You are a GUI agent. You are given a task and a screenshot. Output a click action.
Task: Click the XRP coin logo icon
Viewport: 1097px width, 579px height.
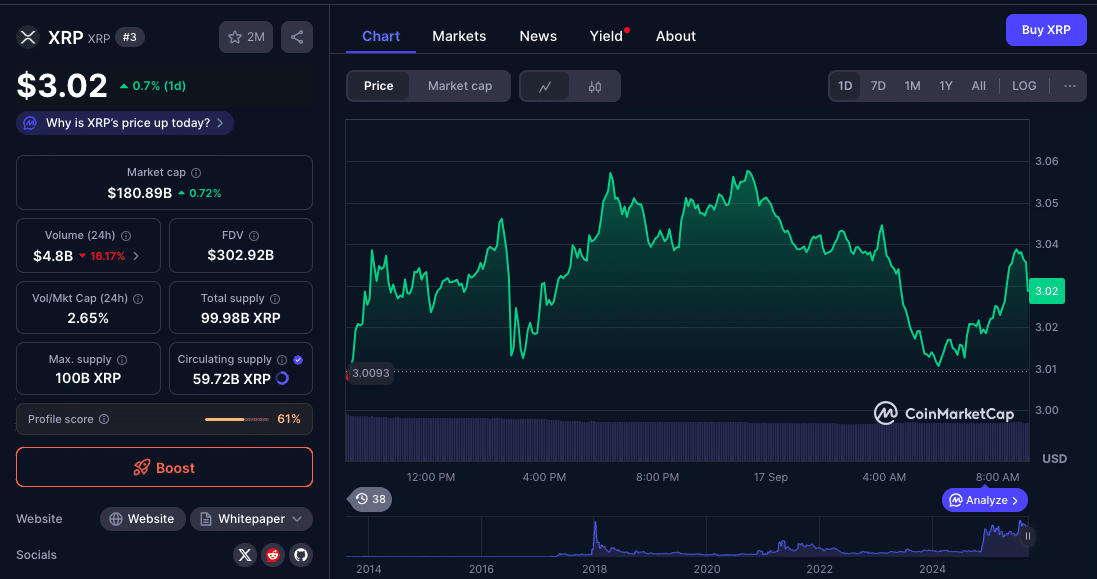click(28, 37)
